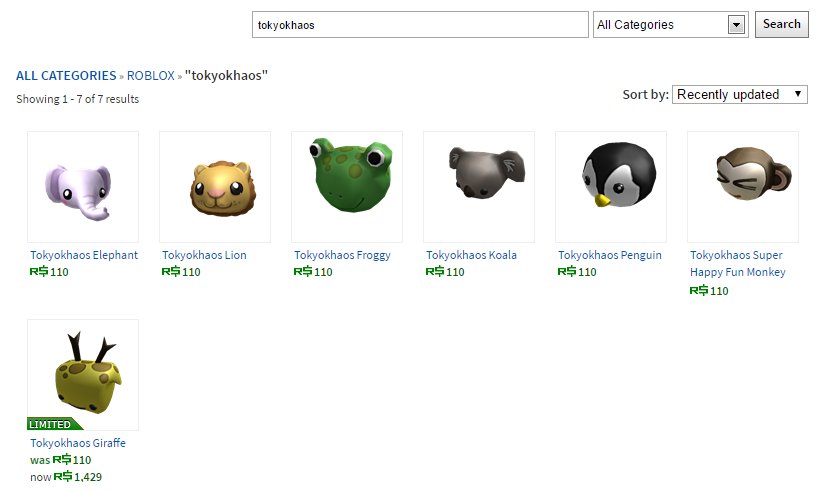The image size is (826, 493).
Task: Click the arrow button on the category selector
Action: point(736,24)
